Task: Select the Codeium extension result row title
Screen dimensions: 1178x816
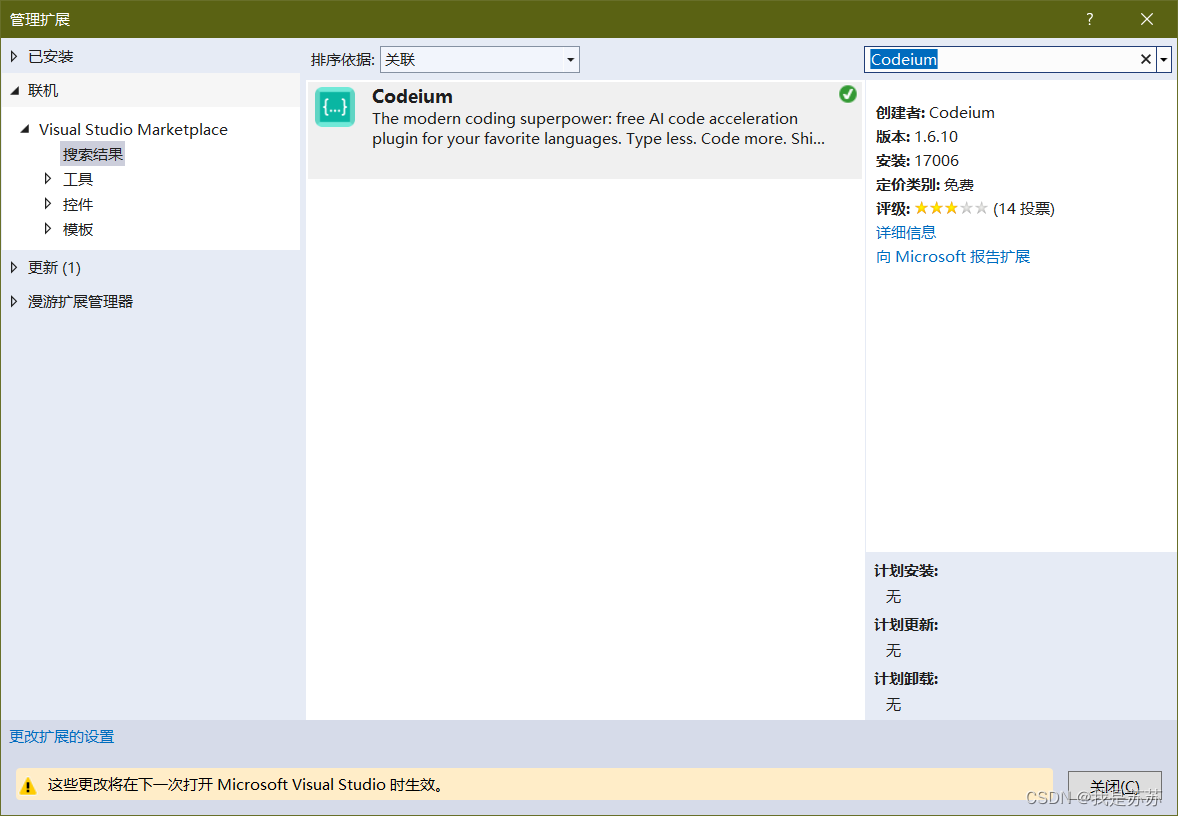Action: pos(412,96)
